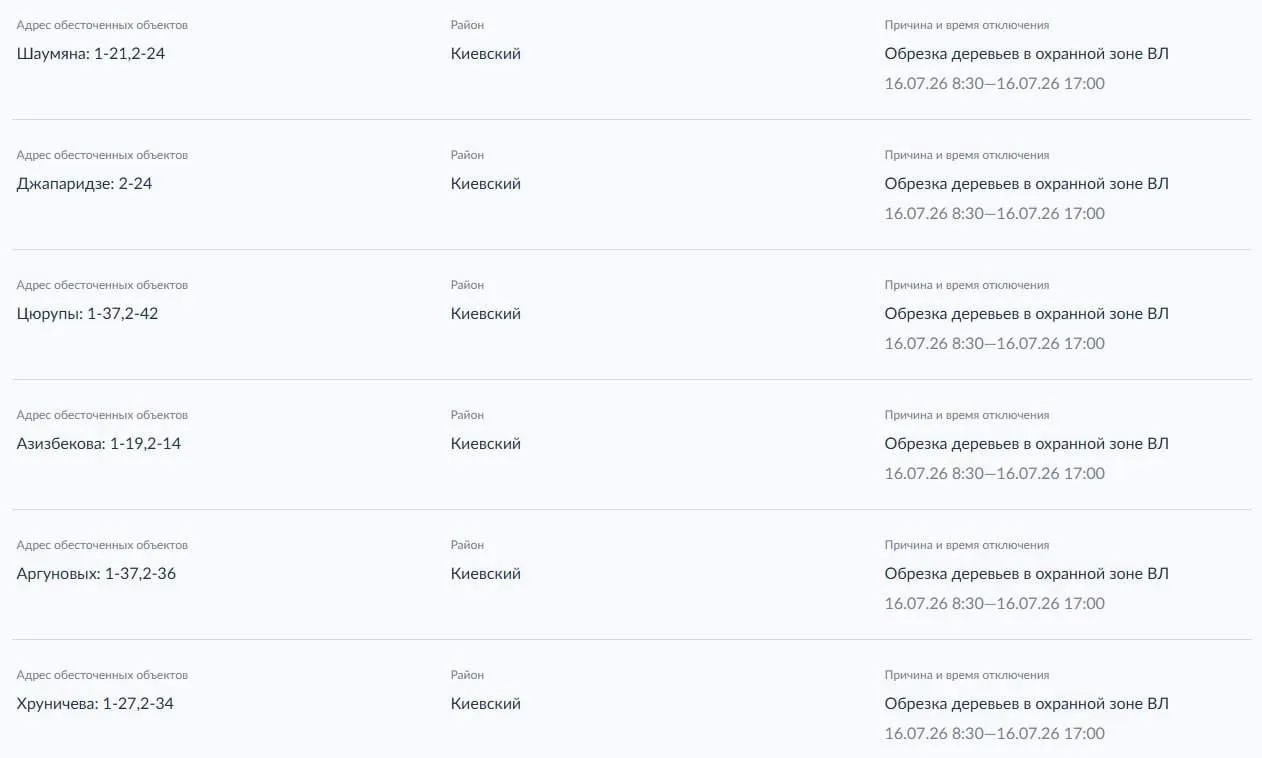
Task: Click Киевский district in the Азизбекова row
Action: click(486, 444)
